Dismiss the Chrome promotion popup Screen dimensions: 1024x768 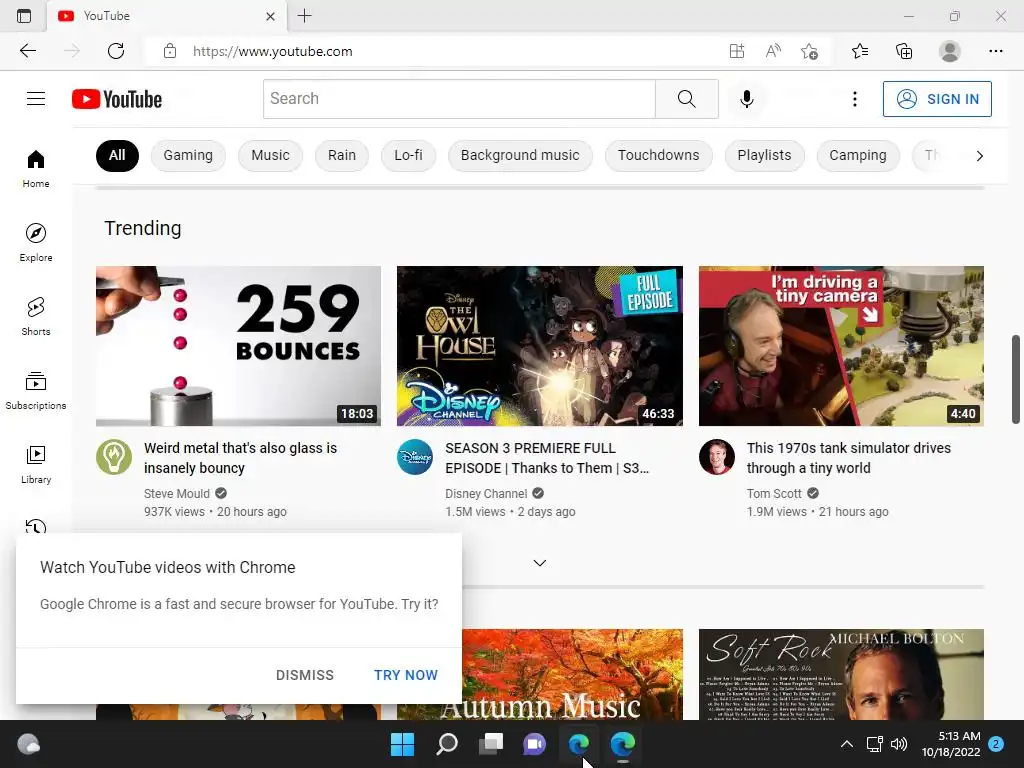click(x=305, y=675)
